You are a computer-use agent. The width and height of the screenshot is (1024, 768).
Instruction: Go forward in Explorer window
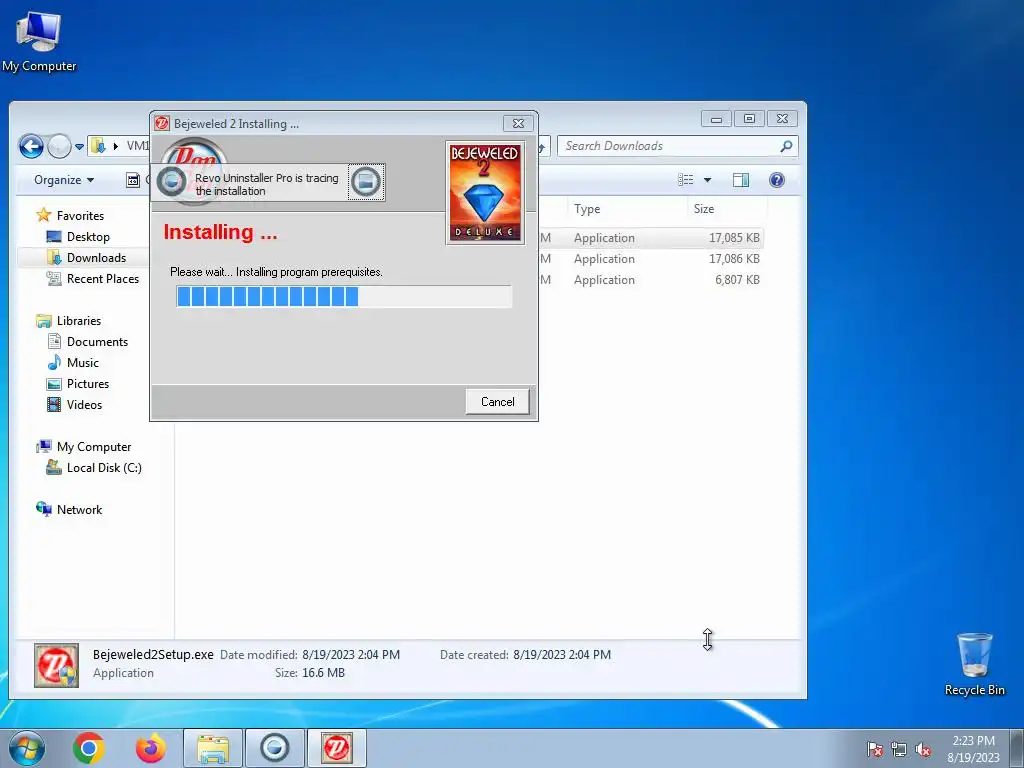pos(59,146)
